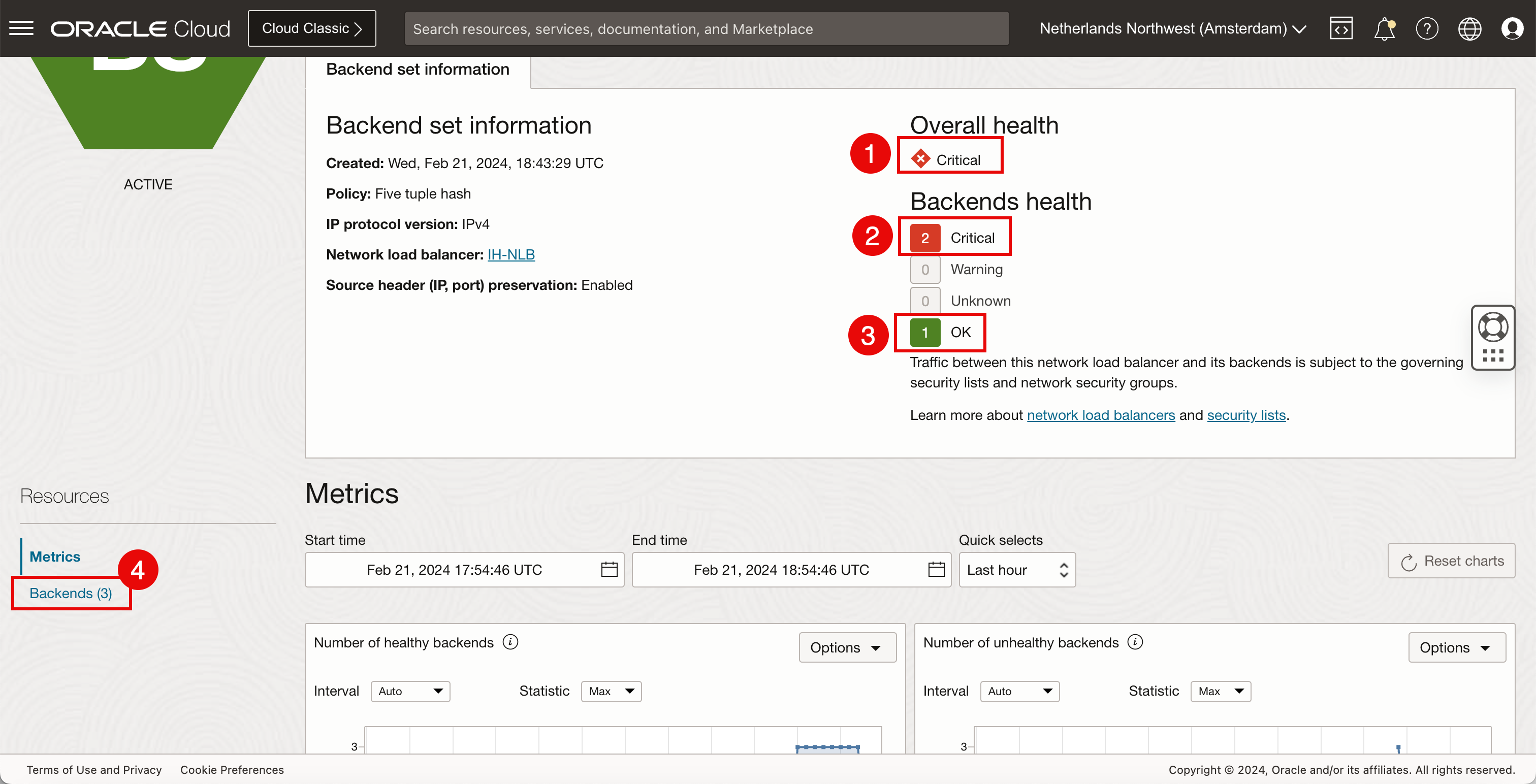Image resolution: width=1536 pixels, height=784 pixels.
Task: Expand the Last hour quick selects dropdown
Action: pyautogui.click(x=1017, y=569)
